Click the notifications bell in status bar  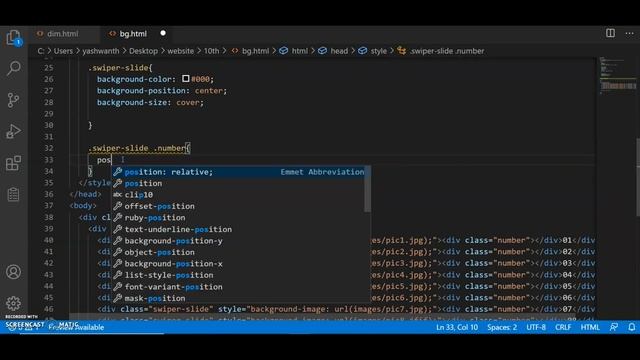(x=631, y=327)
